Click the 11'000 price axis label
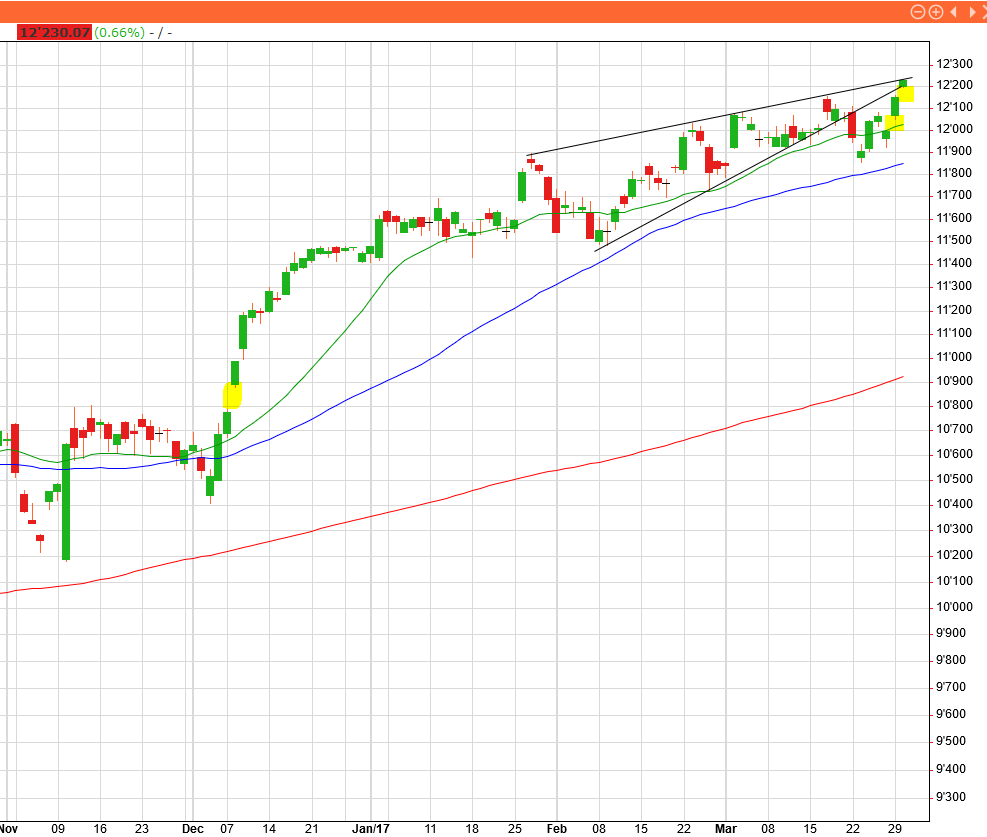The image size is (987, 837). pyautogui.click(x=954, y=357)
